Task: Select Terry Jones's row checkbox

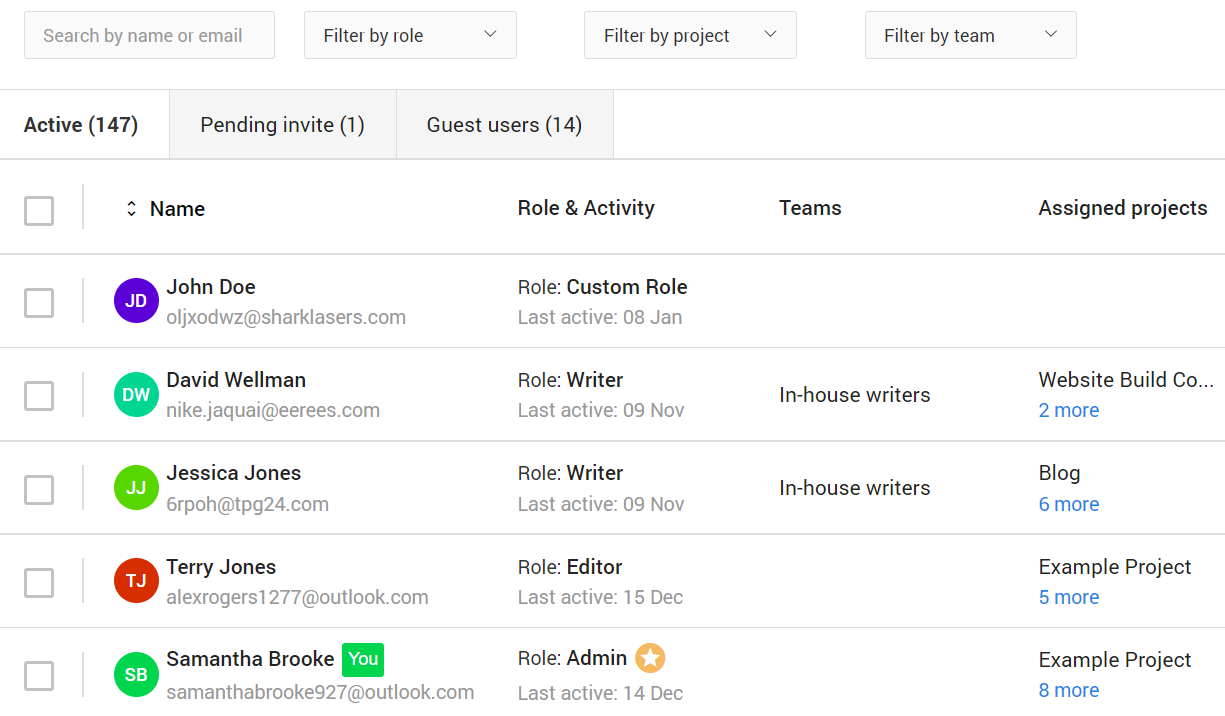Action: pyautogui.click(x=39, y=583)
